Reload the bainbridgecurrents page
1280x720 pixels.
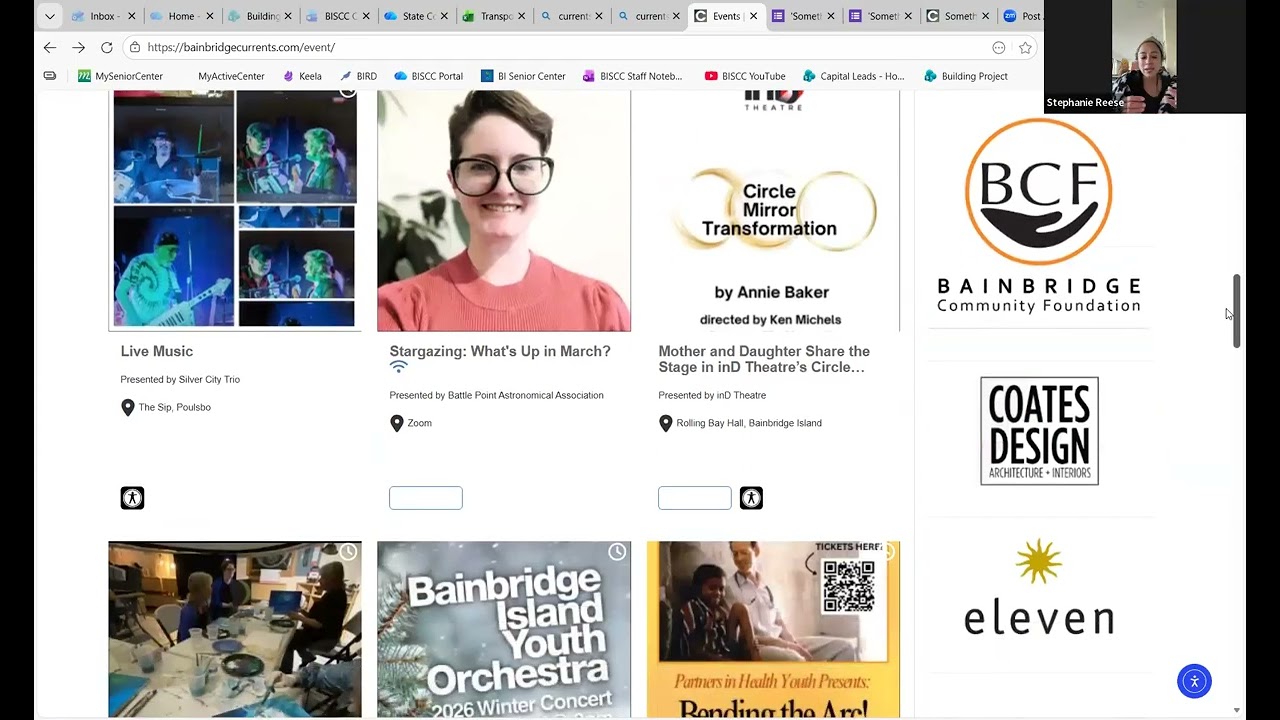[107, 47]
